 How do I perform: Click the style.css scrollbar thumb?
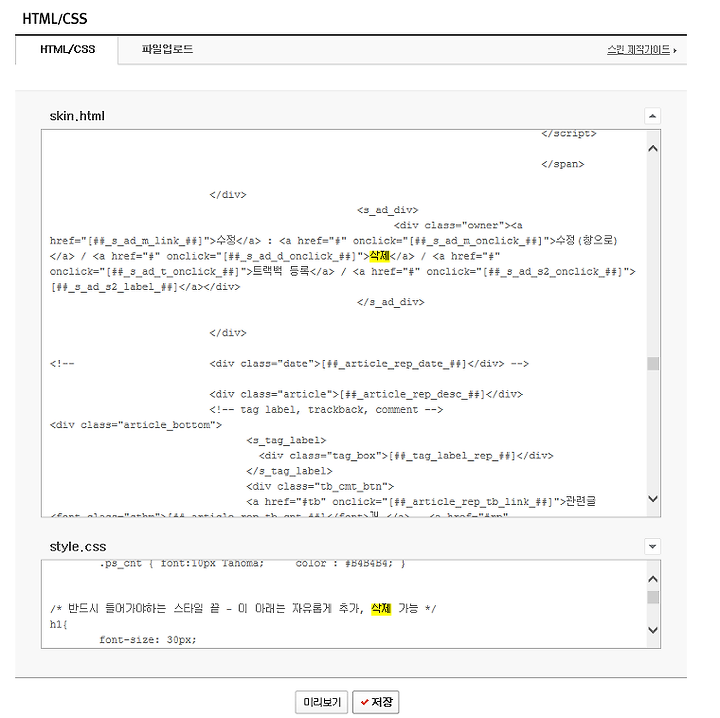pyautogui.click(x=652, y=597)
